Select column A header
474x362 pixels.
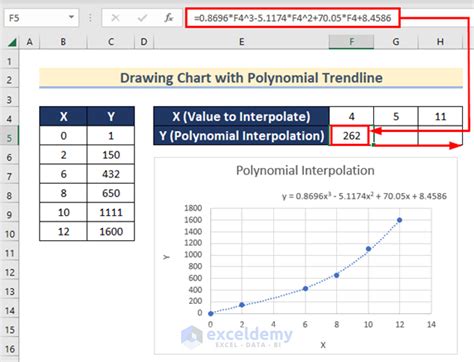pyautogui.click(x=29, y=42)
